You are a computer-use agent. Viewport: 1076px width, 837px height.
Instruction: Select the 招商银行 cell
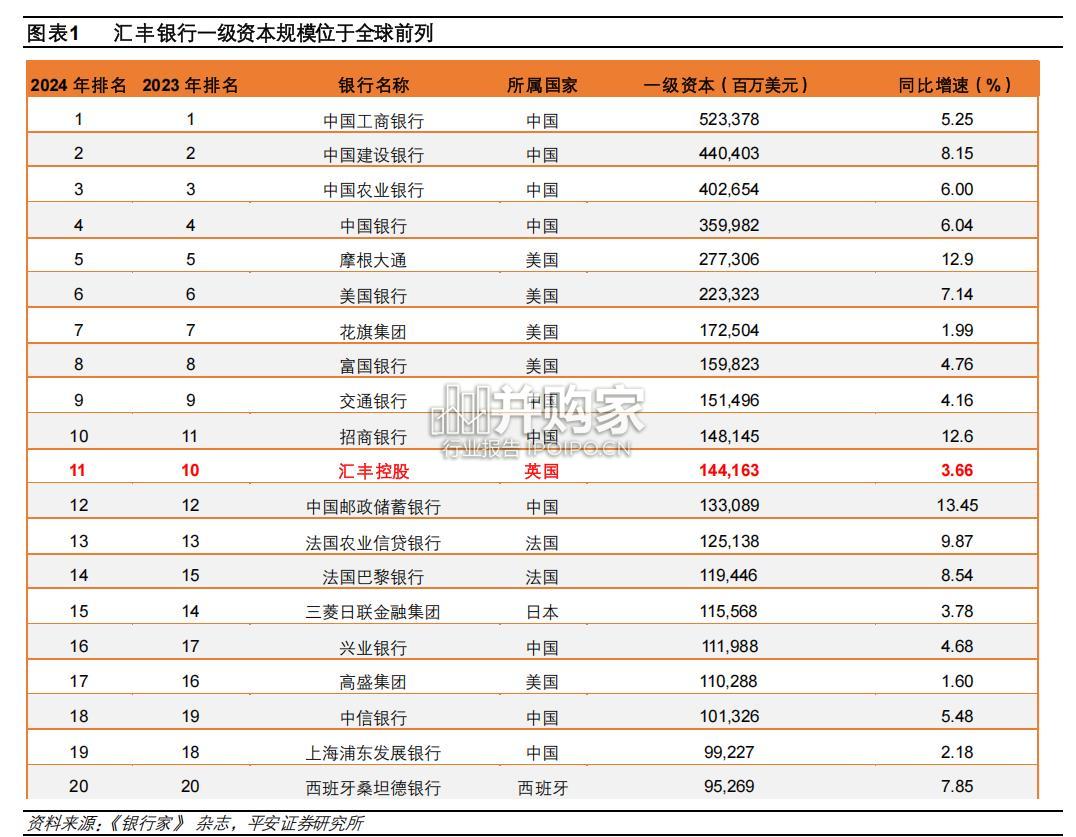[x=373, y=437]
